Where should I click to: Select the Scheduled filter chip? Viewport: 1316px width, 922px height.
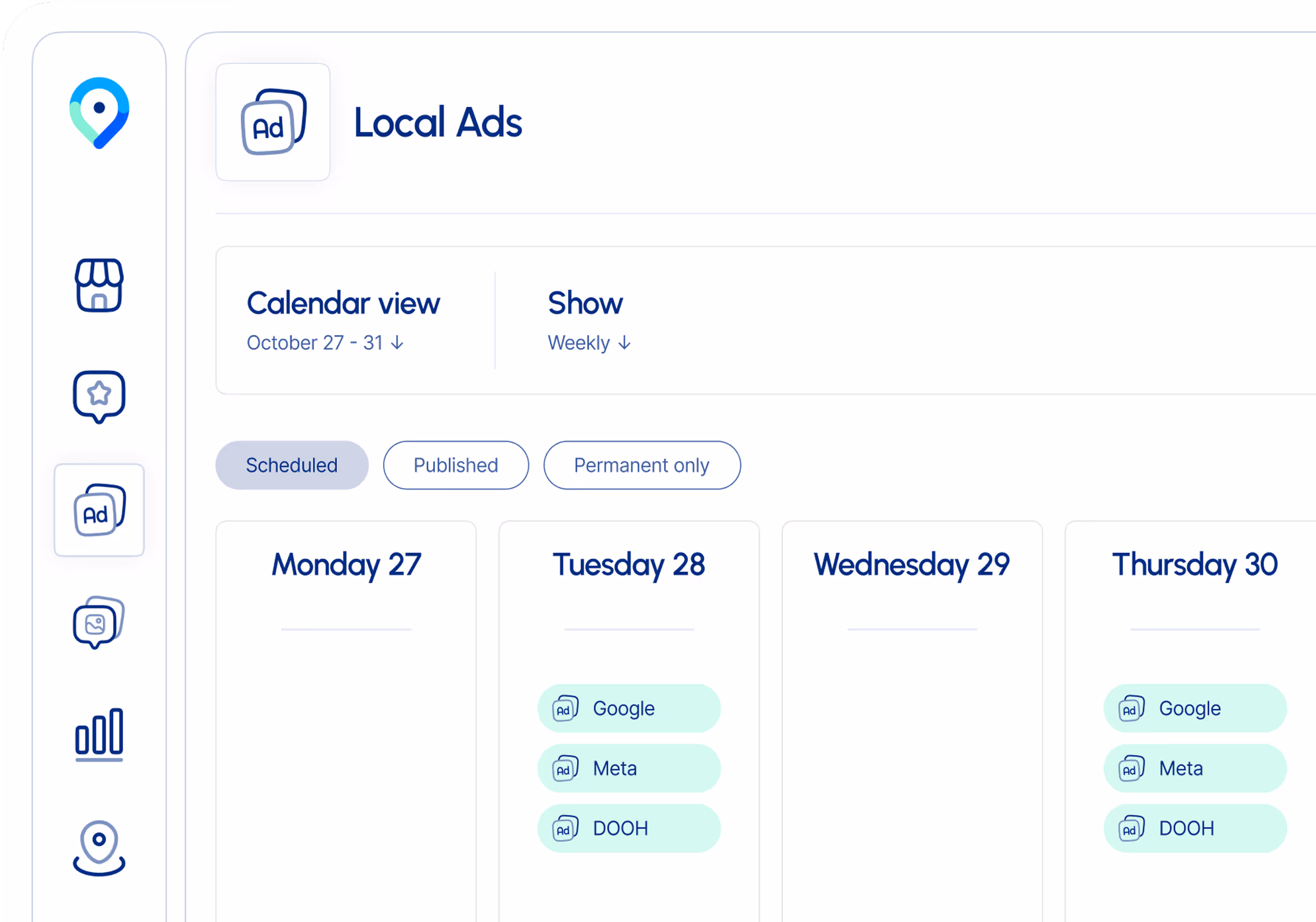click(291, 465)
